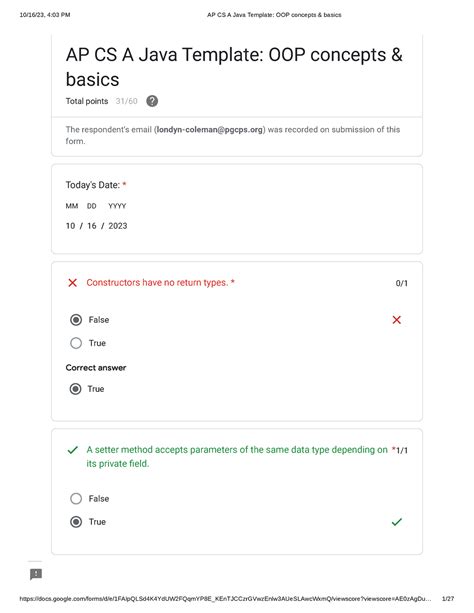Click the red X next to False answer
Image resolution: width=474 pixels, height=613 pixels.
click(397, 320)
